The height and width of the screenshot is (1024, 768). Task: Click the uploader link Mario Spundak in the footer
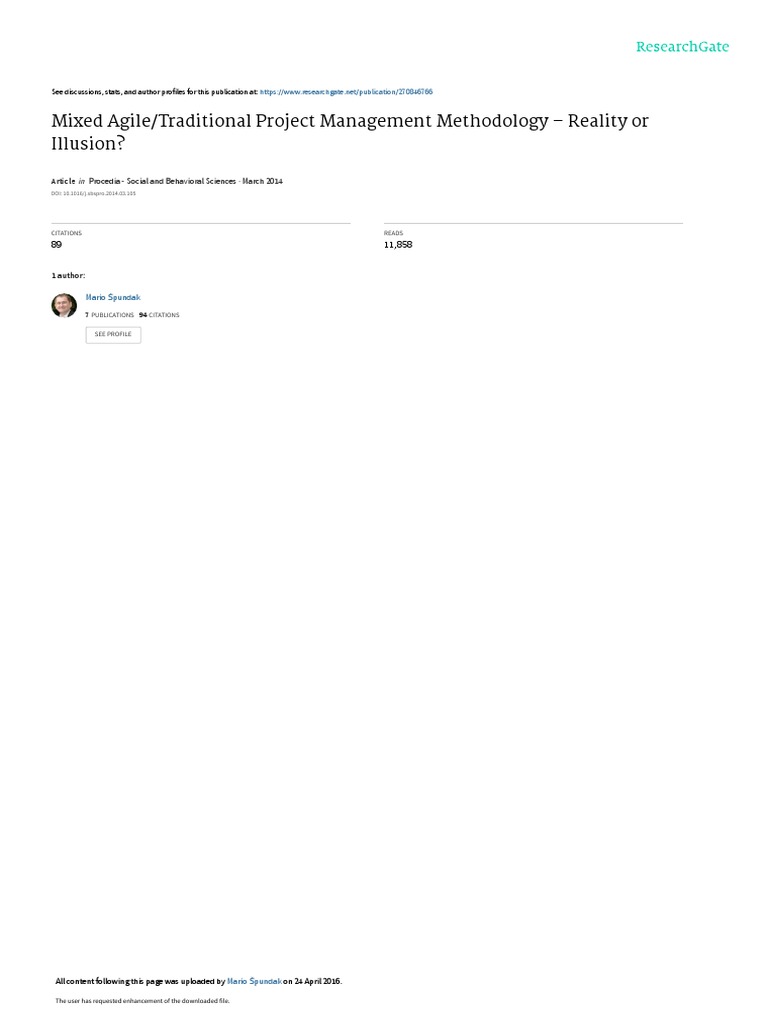pos(255,981)
